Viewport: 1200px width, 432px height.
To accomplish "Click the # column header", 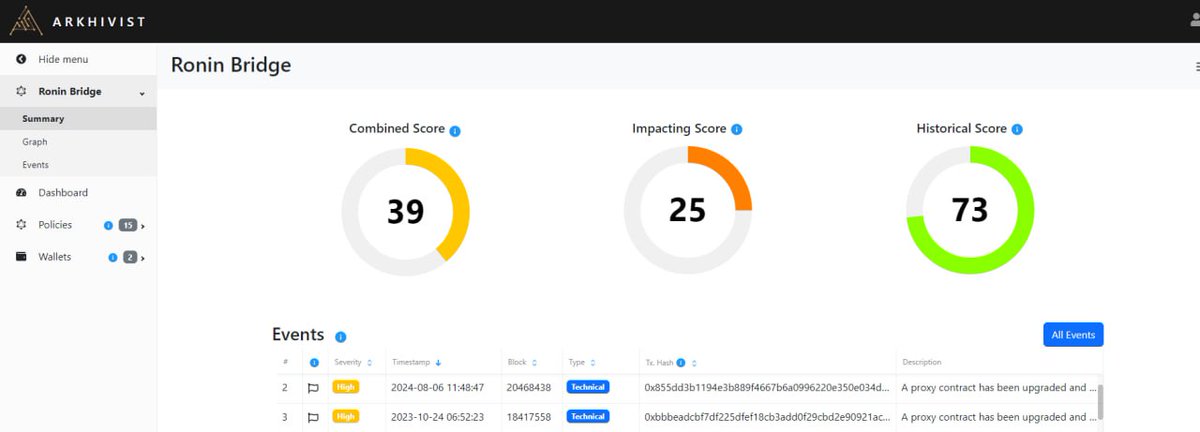I will 285,362.
